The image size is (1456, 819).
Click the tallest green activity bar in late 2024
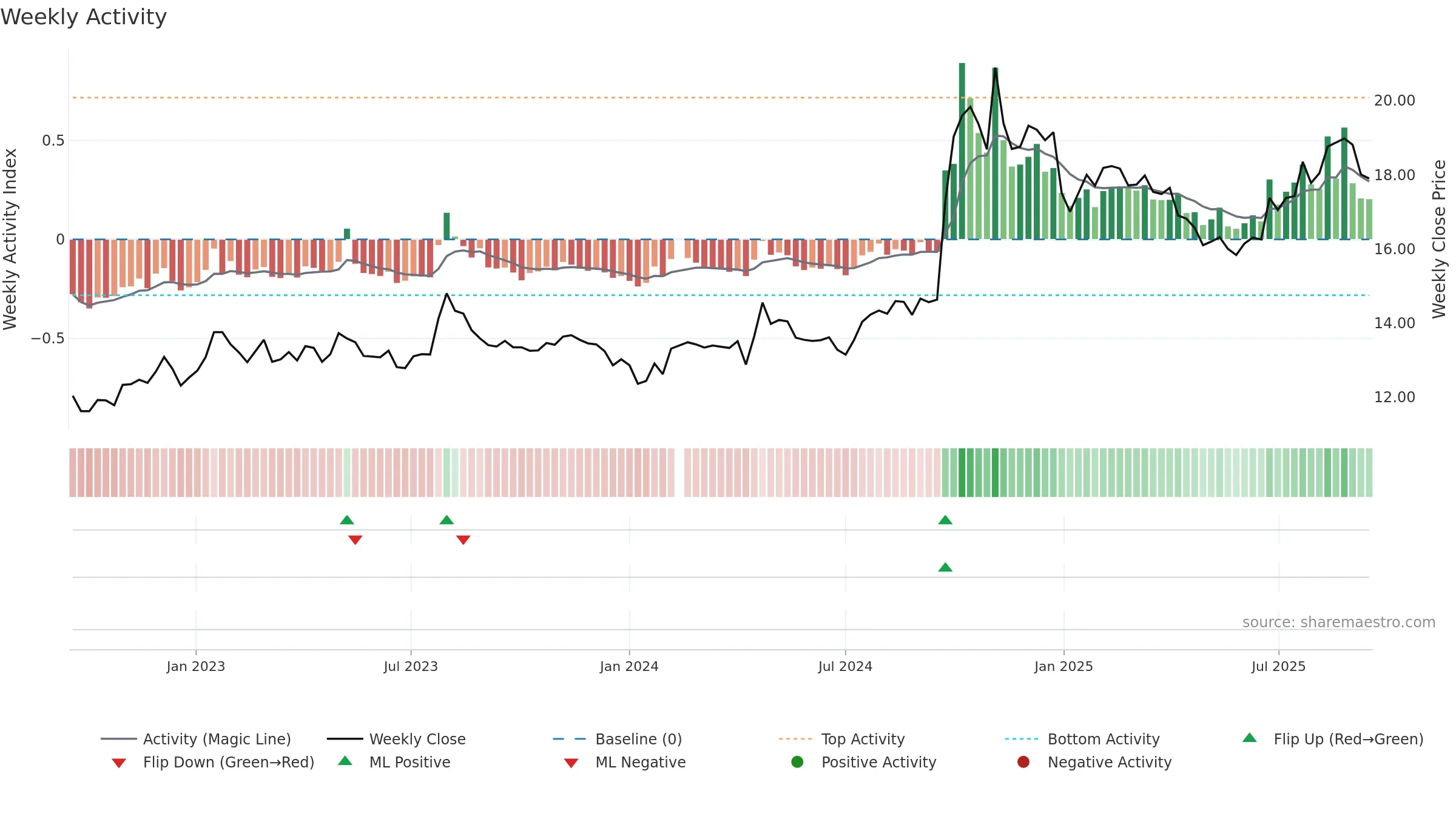[x=962, y=151]
